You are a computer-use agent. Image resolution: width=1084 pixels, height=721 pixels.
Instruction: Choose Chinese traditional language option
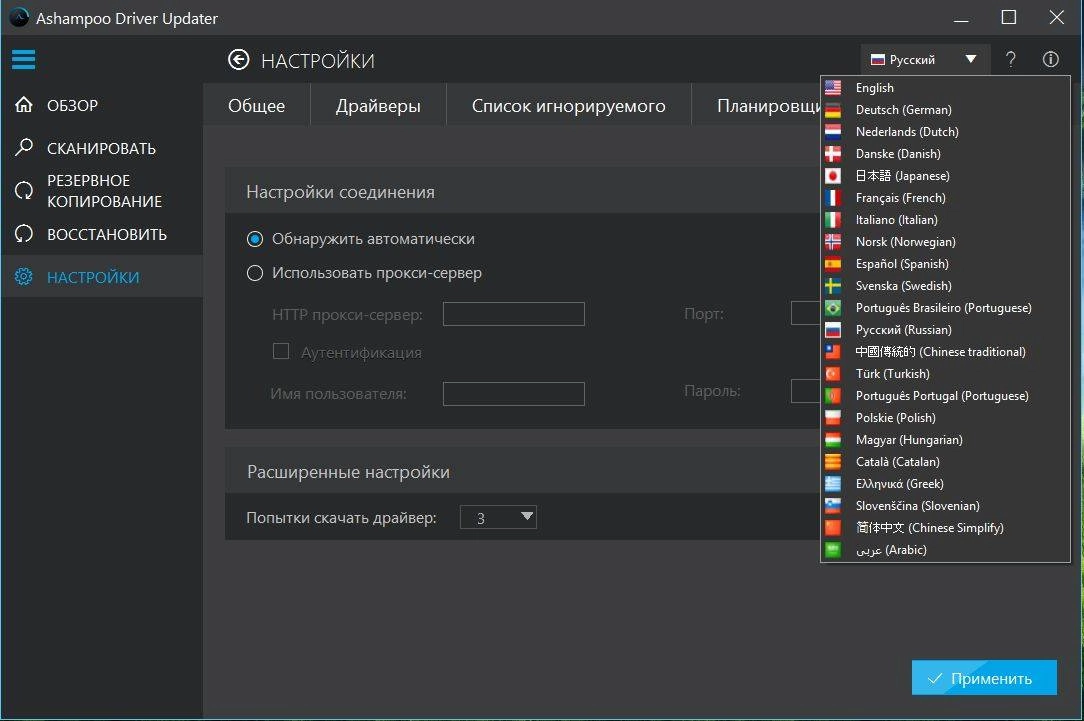click(945, 352)
